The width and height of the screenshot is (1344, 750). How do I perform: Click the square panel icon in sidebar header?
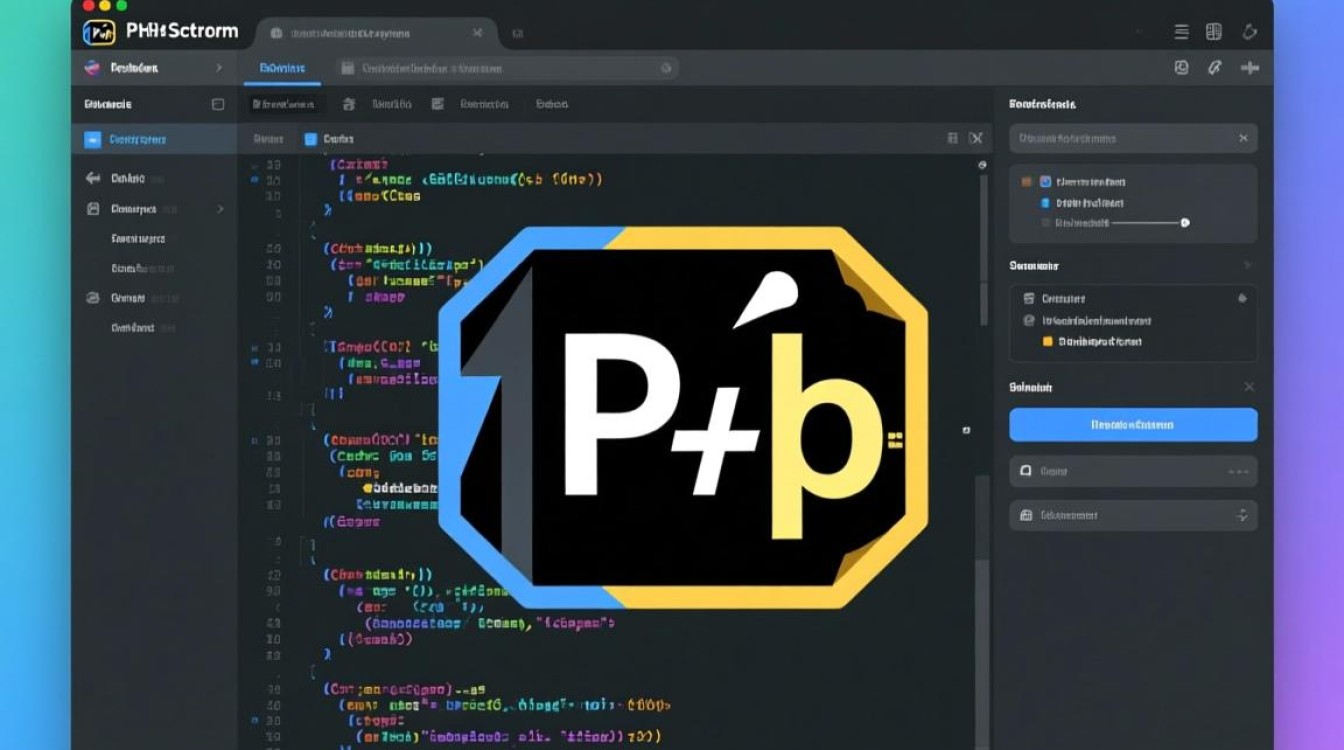[x=218, y=104]
